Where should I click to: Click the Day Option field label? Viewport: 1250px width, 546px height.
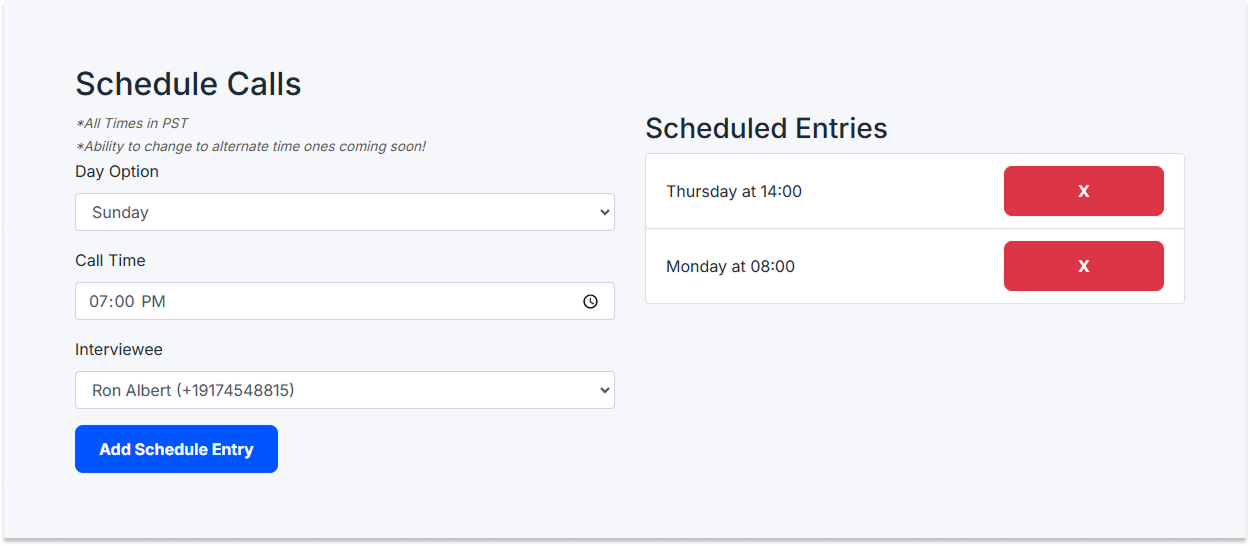coord(117,172)
